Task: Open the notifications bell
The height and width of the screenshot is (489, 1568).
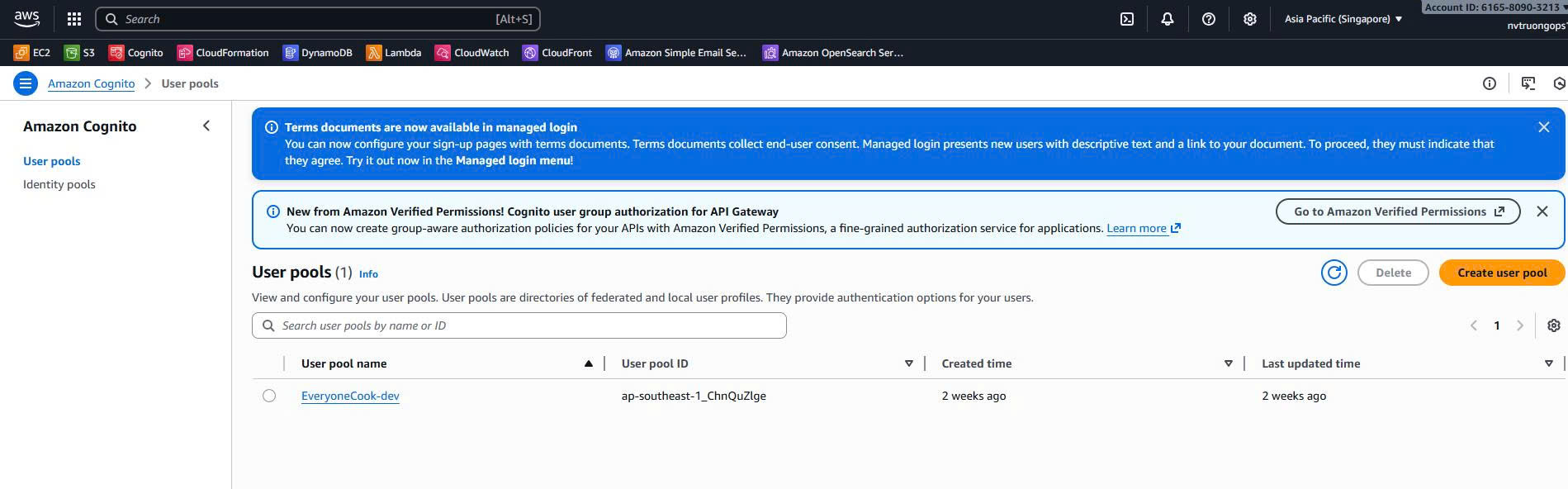Action: (1168, 19)
